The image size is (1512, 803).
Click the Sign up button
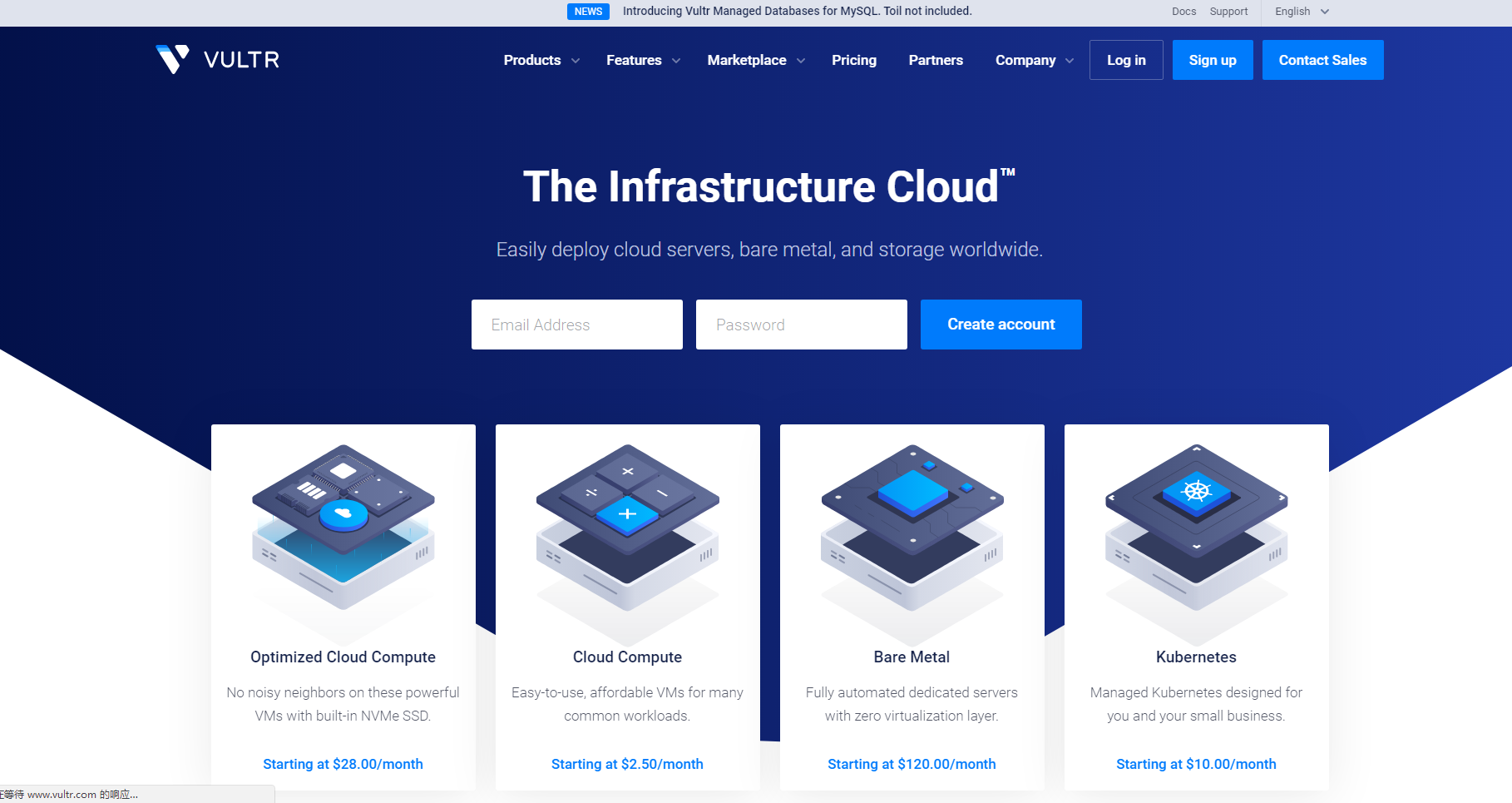[1213, 60]
